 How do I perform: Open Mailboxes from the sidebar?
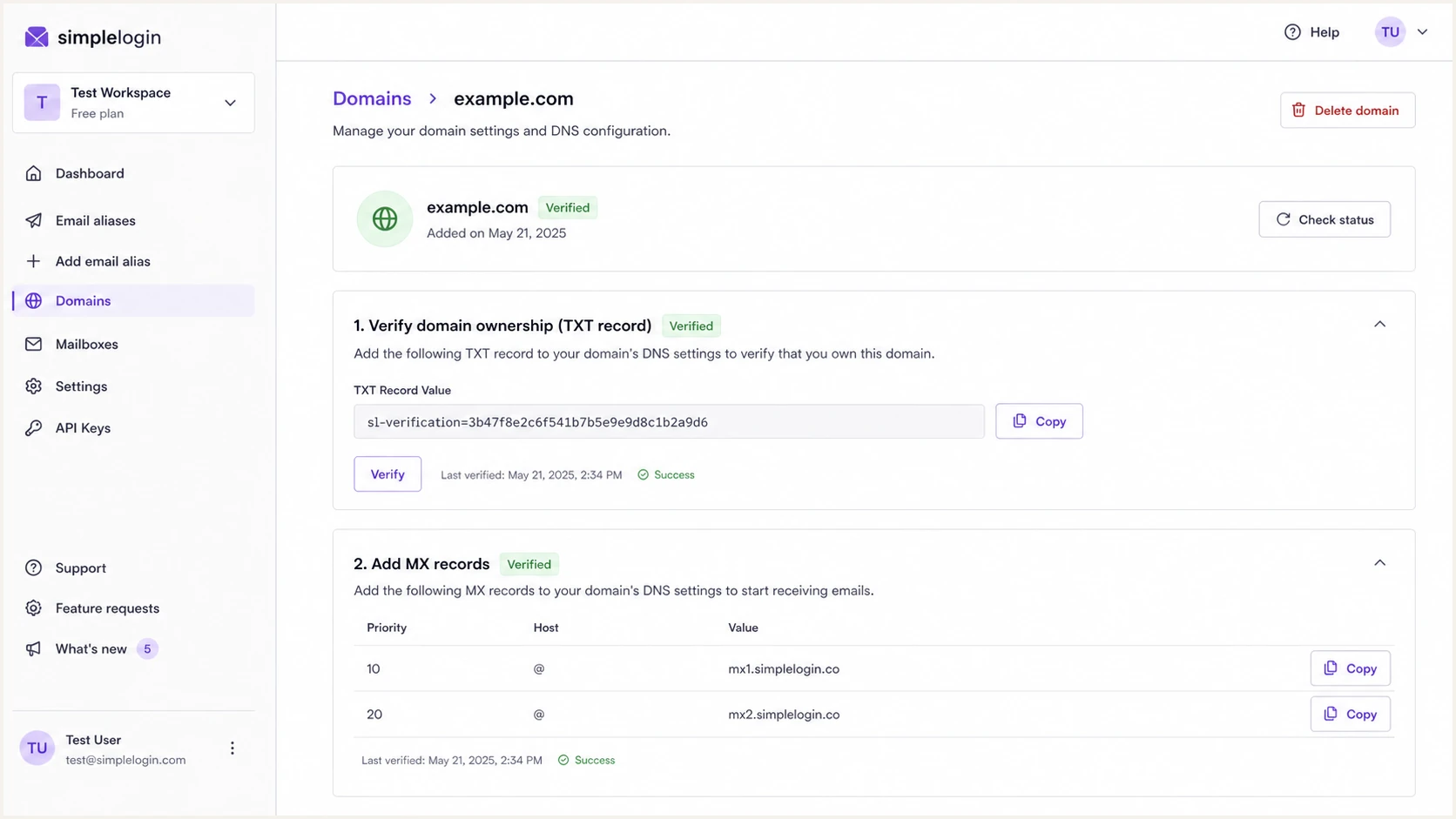pyautogui.click(x=133, y=344)
